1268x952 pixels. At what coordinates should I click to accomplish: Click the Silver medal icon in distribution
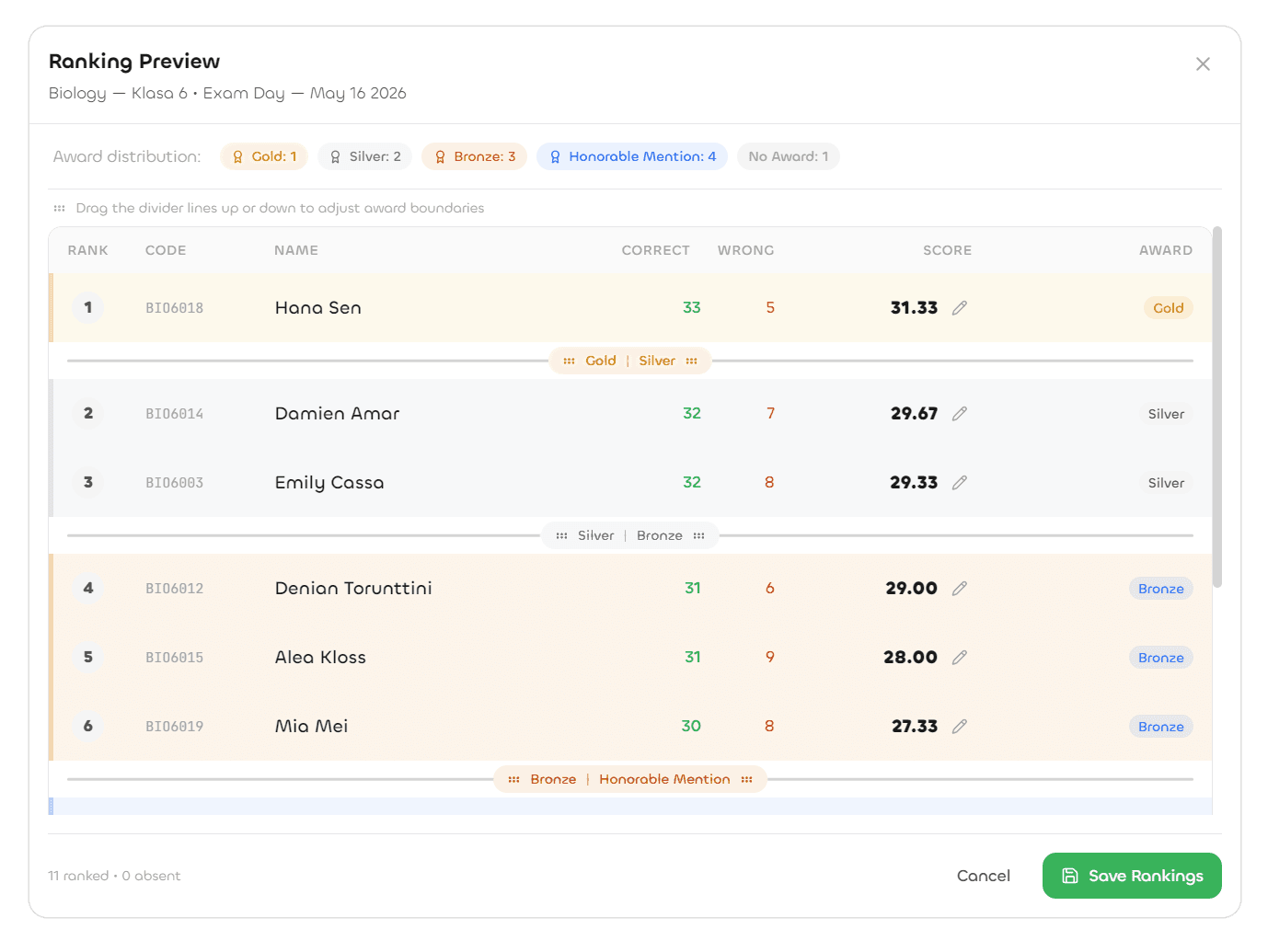336,157
